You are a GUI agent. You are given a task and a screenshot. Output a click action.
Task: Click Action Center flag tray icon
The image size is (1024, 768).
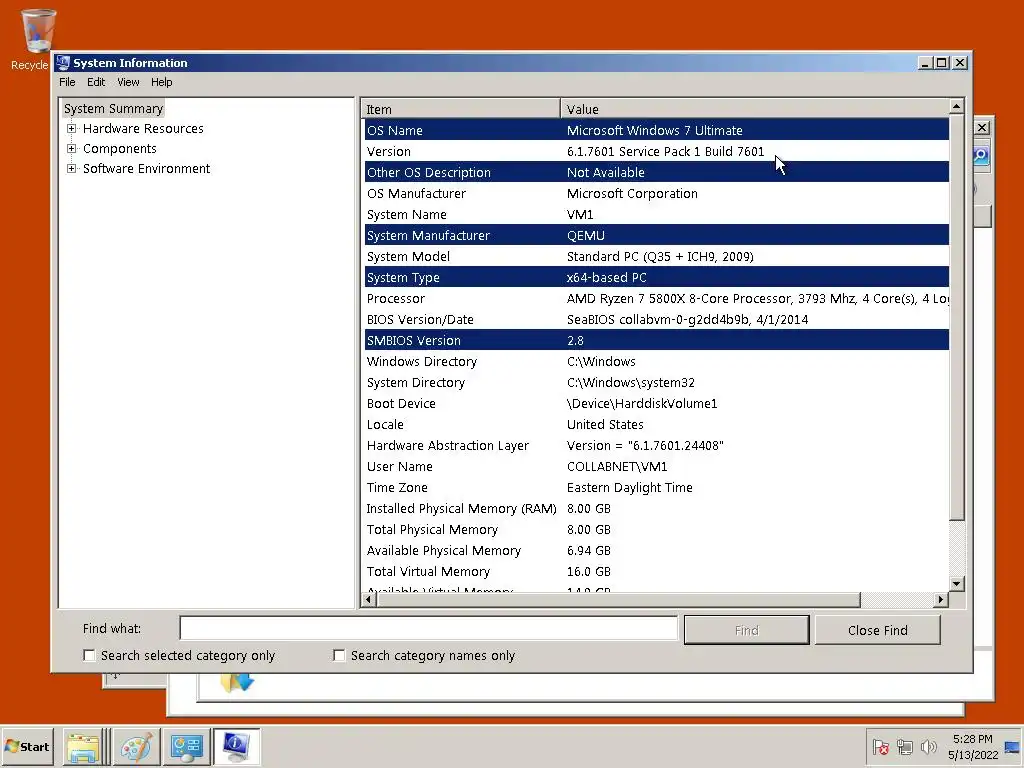point(880,747)
